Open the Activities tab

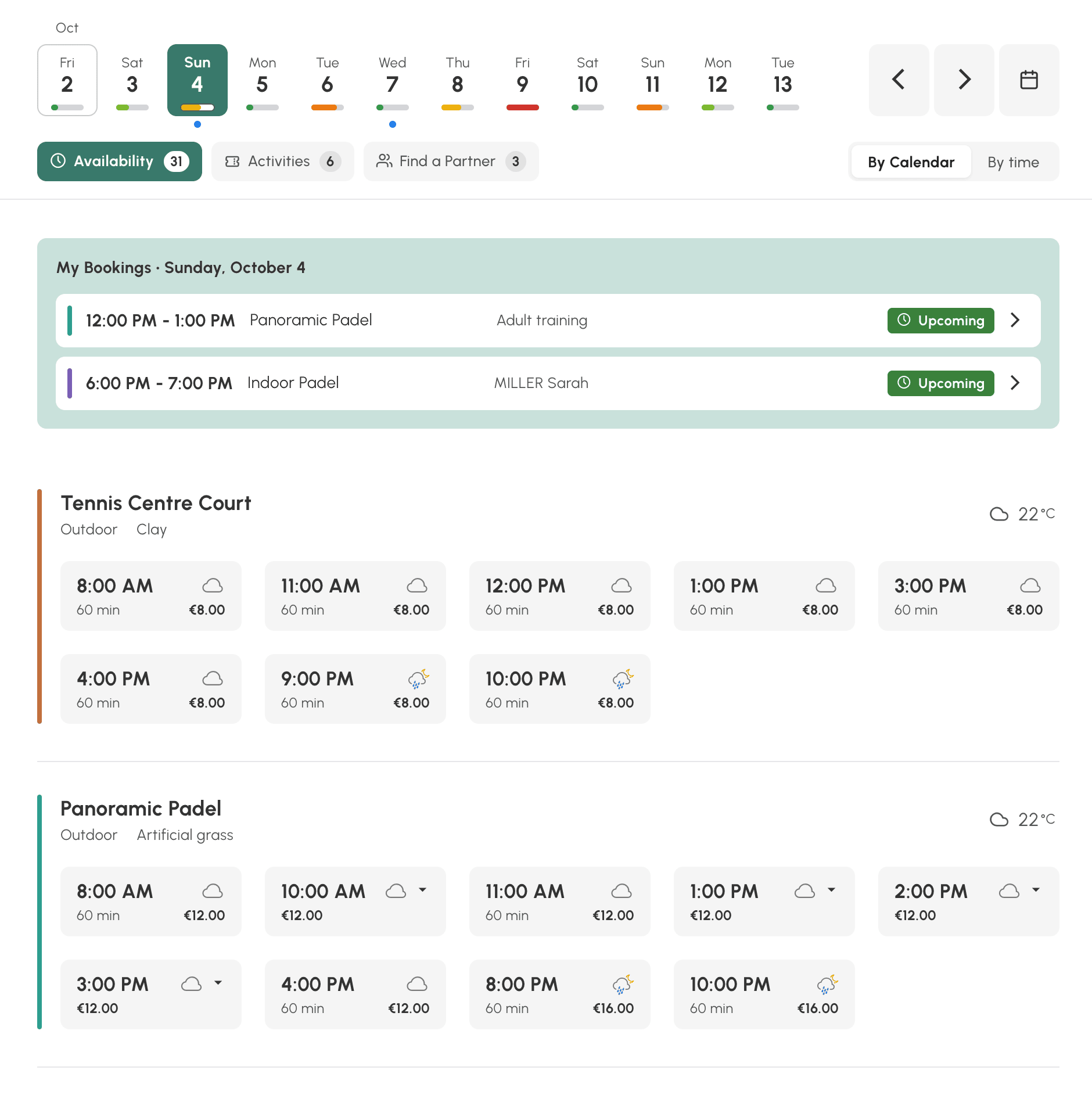pyautogui.click(x=282, y=161)
